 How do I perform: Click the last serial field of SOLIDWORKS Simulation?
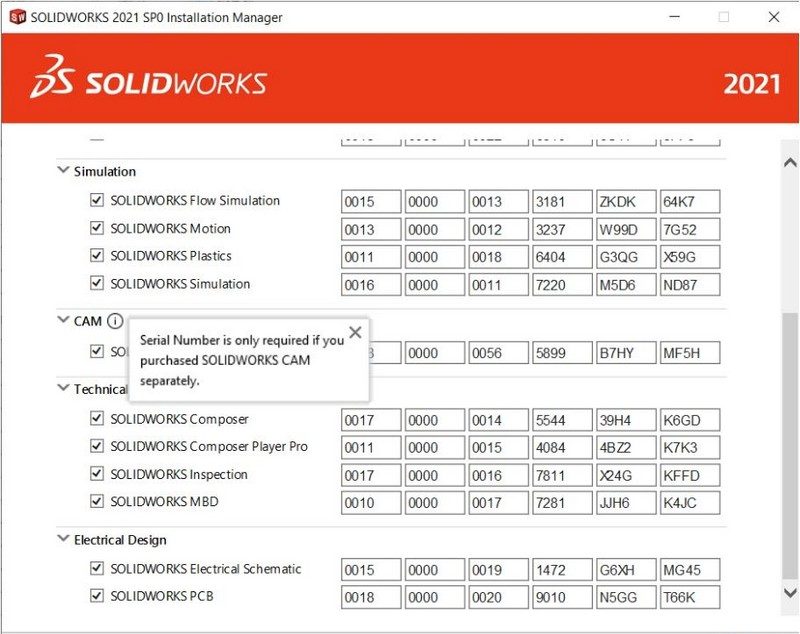click(690, 285)
